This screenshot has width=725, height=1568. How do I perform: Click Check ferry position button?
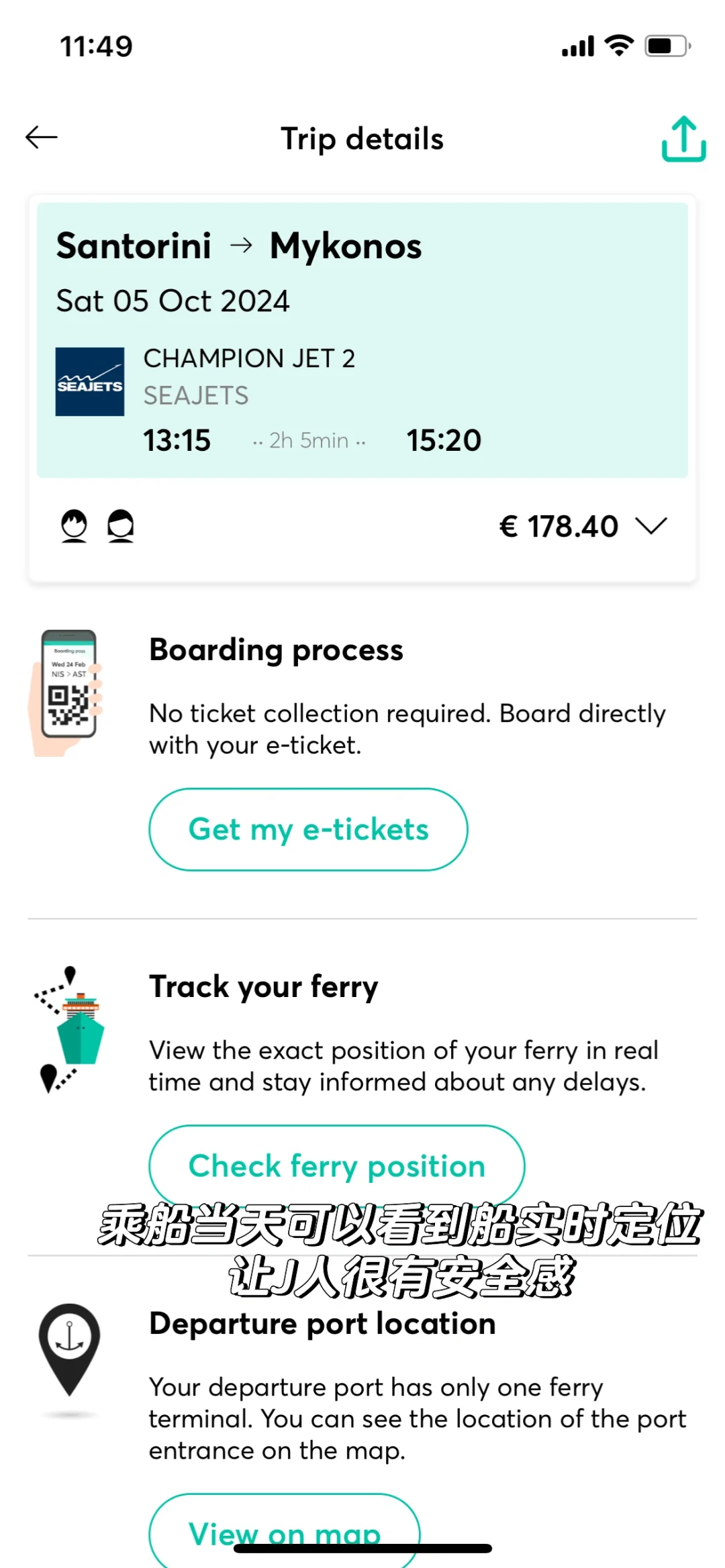coord(336,1166)
